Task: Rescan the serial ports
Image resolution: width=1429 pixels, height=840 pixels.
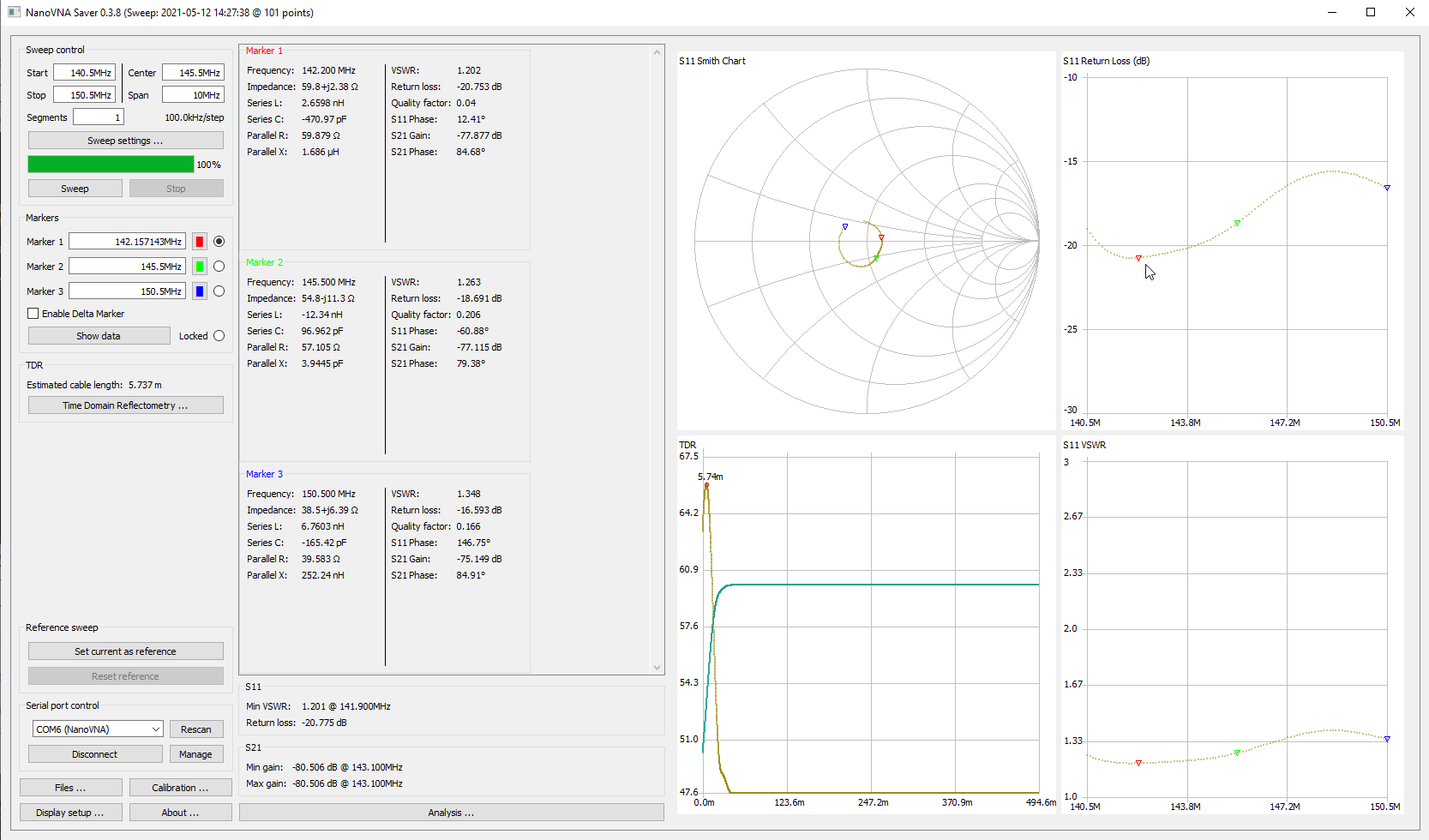Action: (196, 729)
